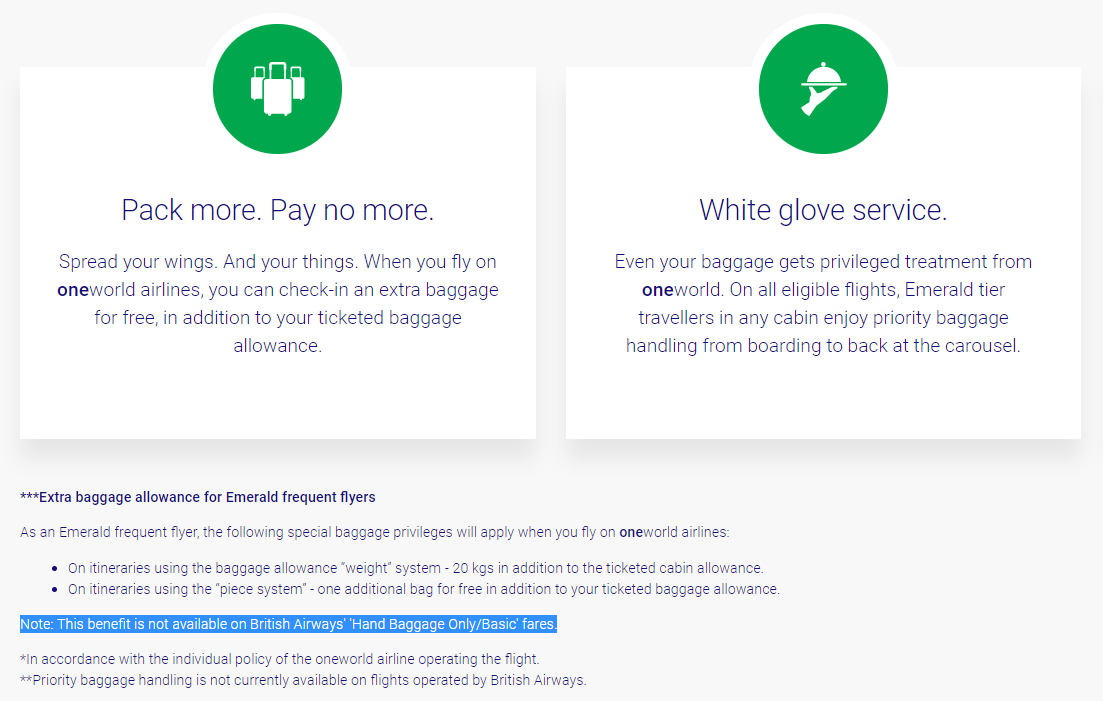Screen dimensions: 1103x701
Task: Click the priority baggage handling paragraph
Action: pyautogui.click(x=823, y=304)
